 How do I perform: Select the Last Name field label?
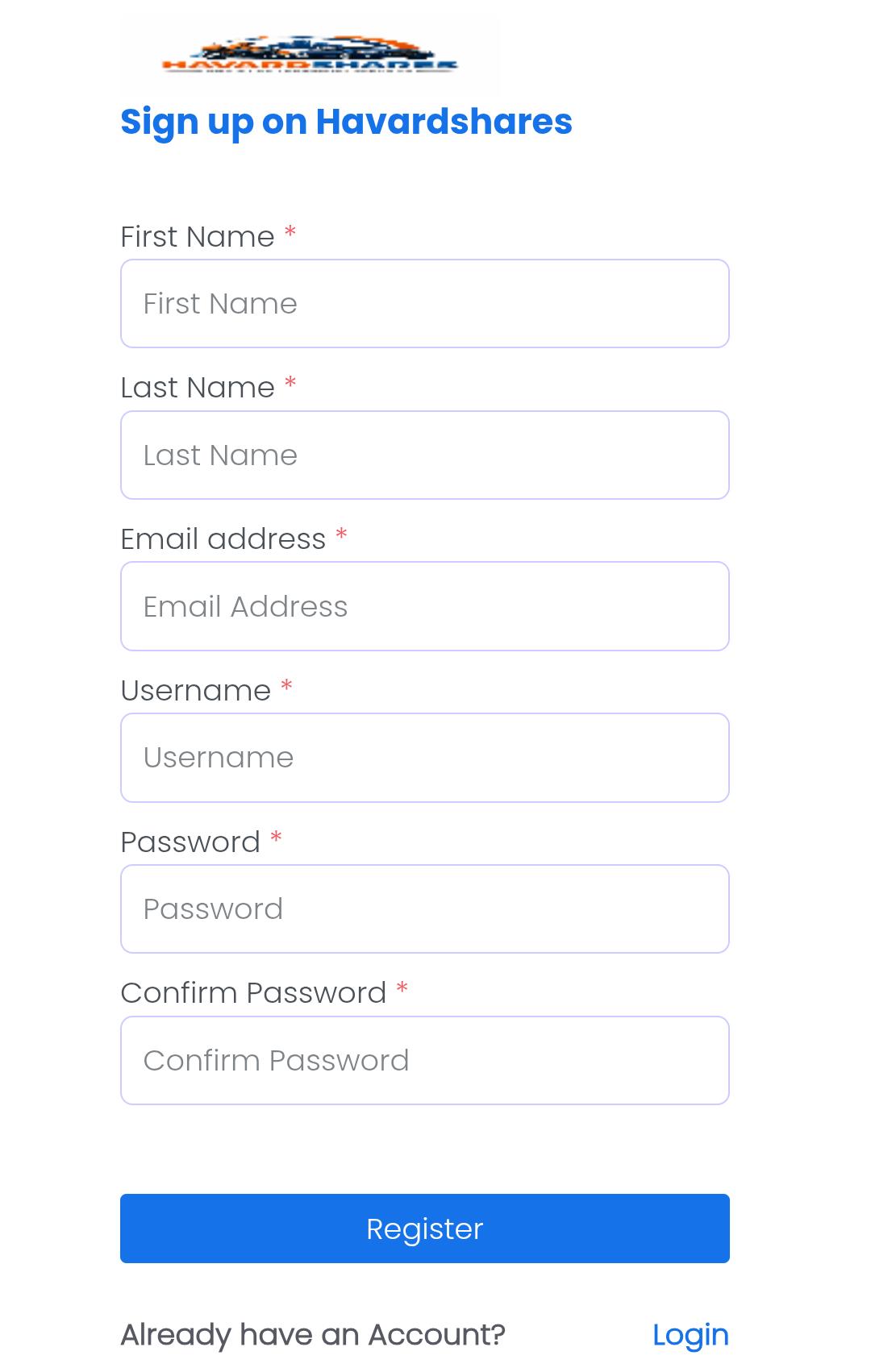click(x=198, y=388)
